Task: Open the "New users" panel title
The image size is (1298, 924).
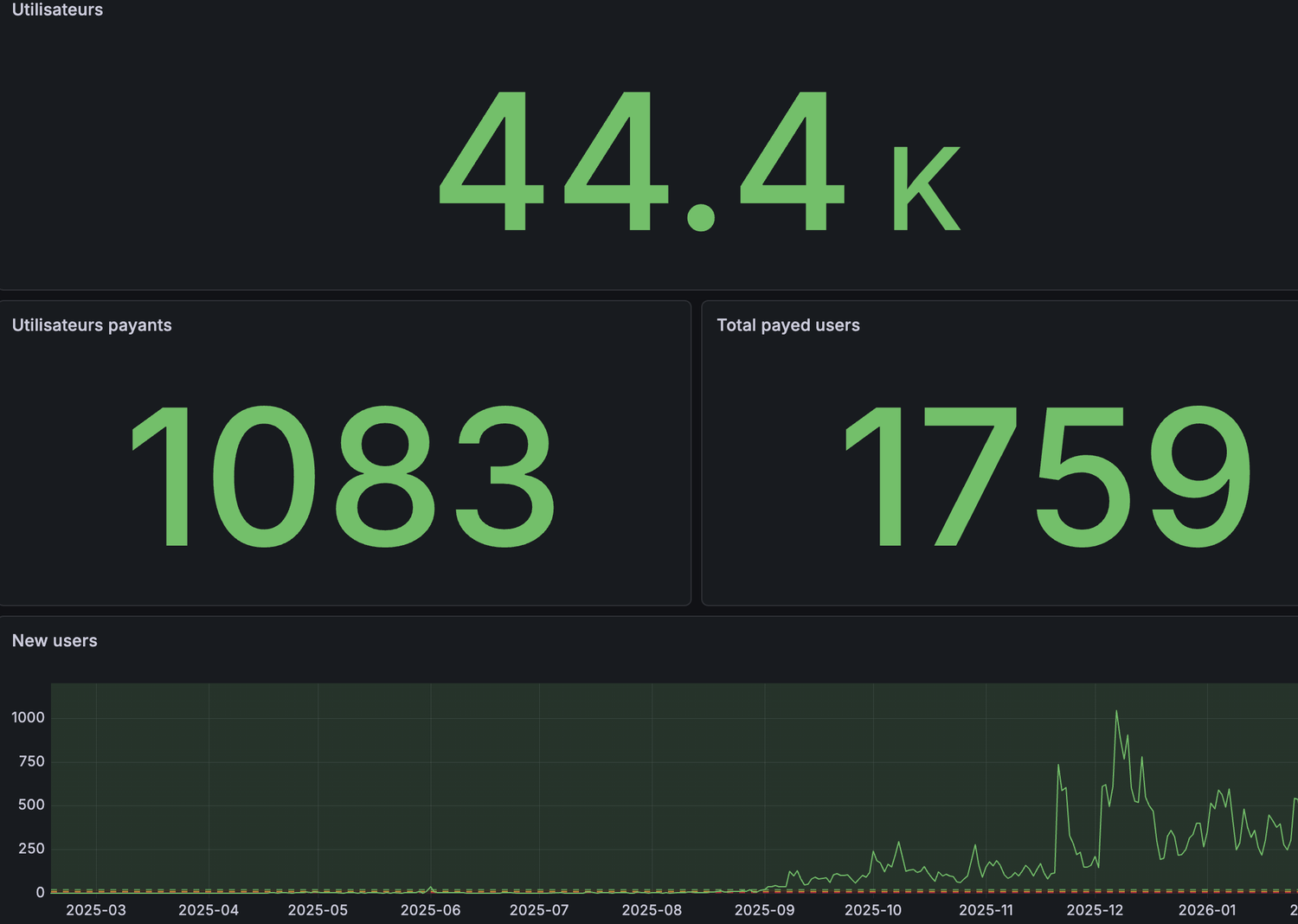Action: [x=55, y=641]
